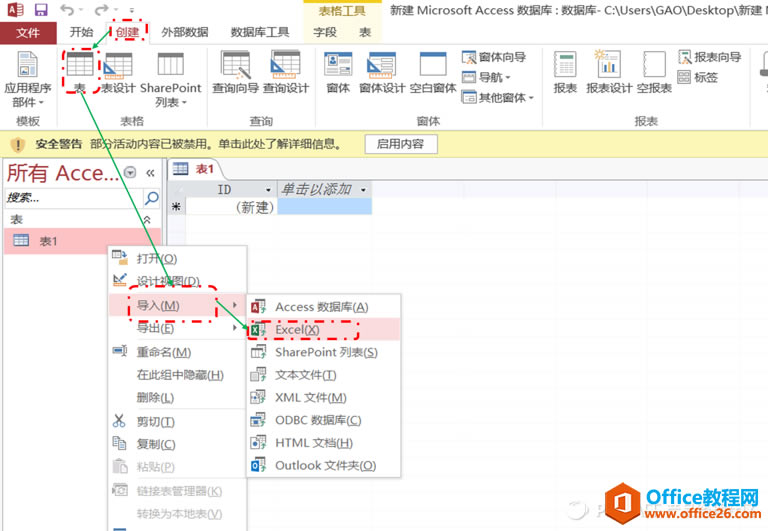Create a 报表 report
Image resolution: width=768 pixels, height=531 pixels.
click(565, 72)
